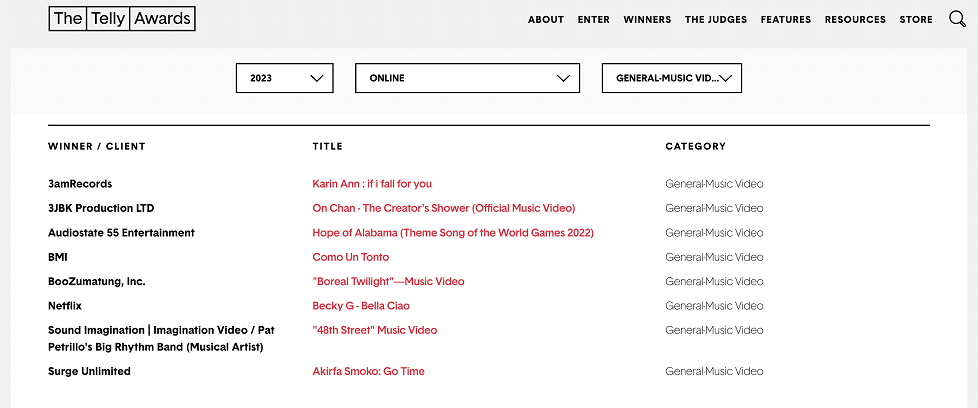Open the 2023 year dropdown

point(284,78)
